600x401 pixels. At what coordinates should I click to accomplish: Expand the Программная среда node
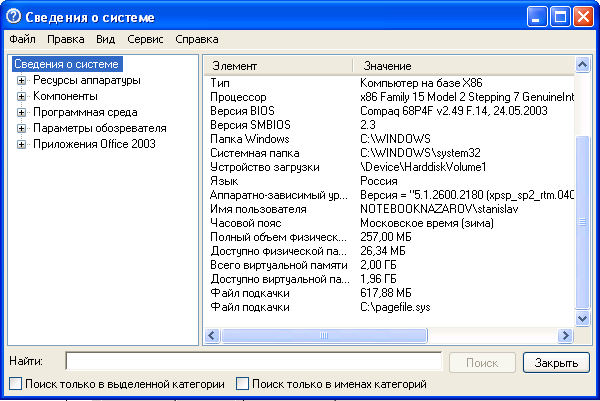pyautogui.click(x=21, y=112)
